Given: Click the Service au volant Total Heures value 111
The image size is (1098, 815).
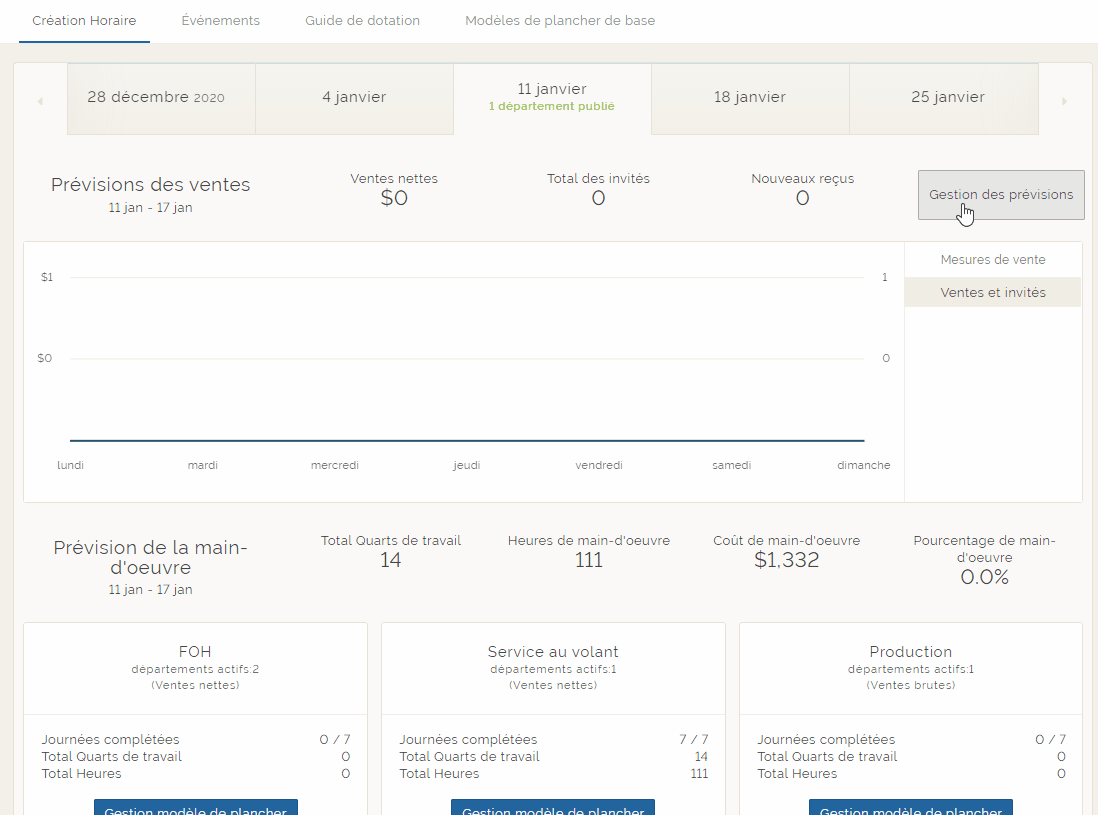Looking at the screenshot, I should (x=697, y=774).
